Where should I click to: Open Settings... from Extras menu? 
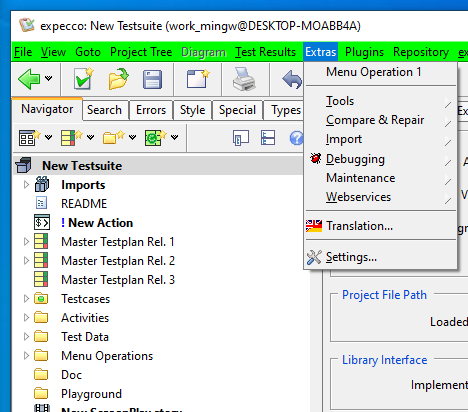[380, 257]
